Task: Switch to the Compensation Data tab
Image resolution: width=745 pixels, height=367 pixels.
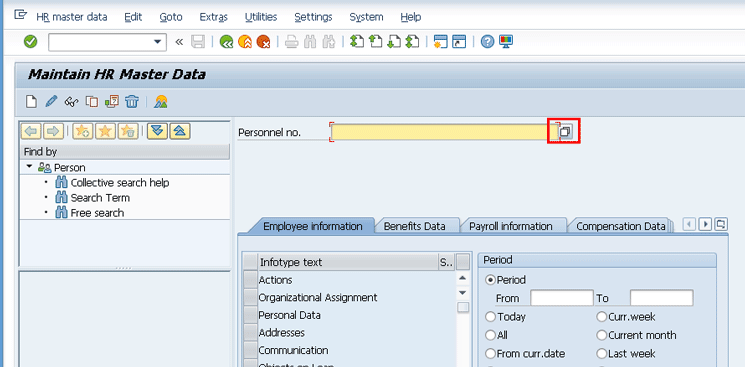Action: (x=621, y=226)
